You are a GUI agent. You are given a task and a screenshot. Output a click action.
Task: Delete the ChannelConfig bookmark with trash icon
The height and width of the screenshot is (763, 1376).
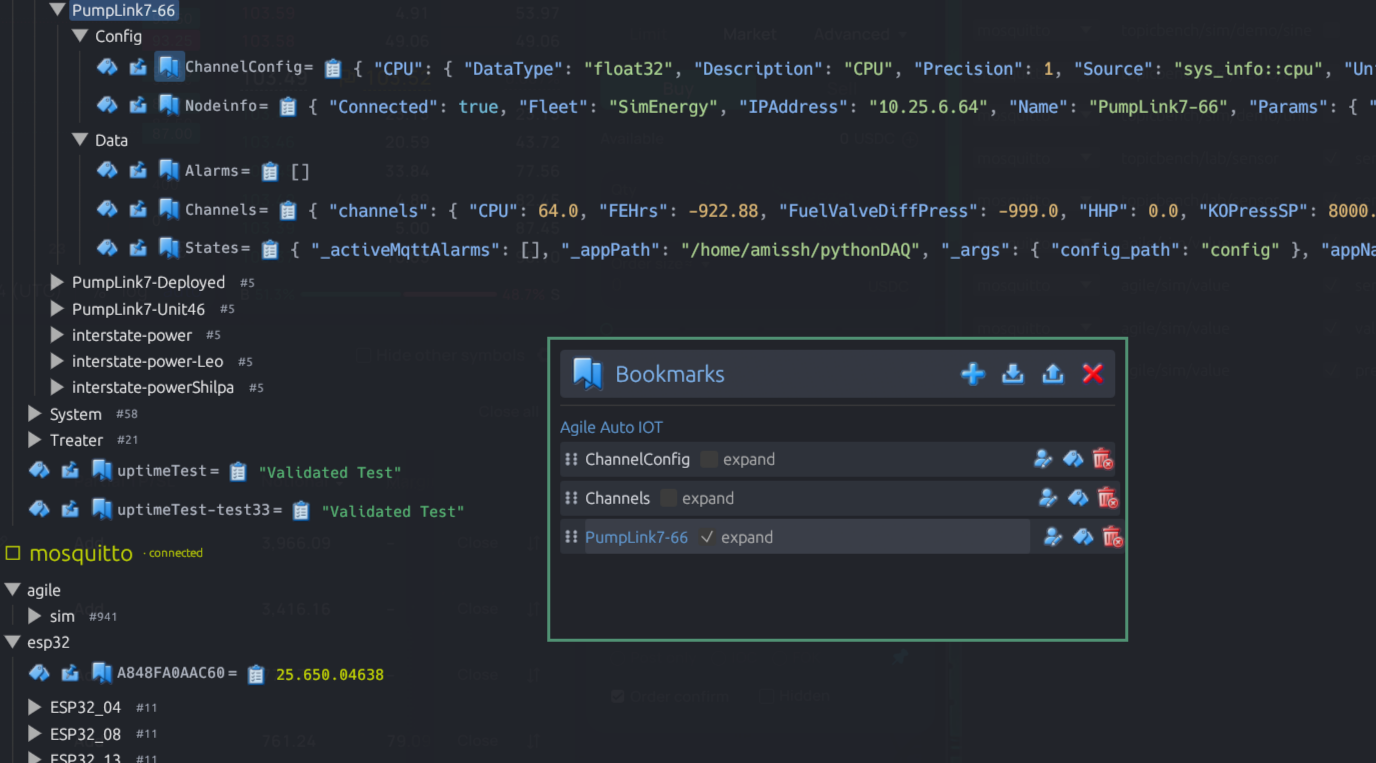click(1102, 459)
